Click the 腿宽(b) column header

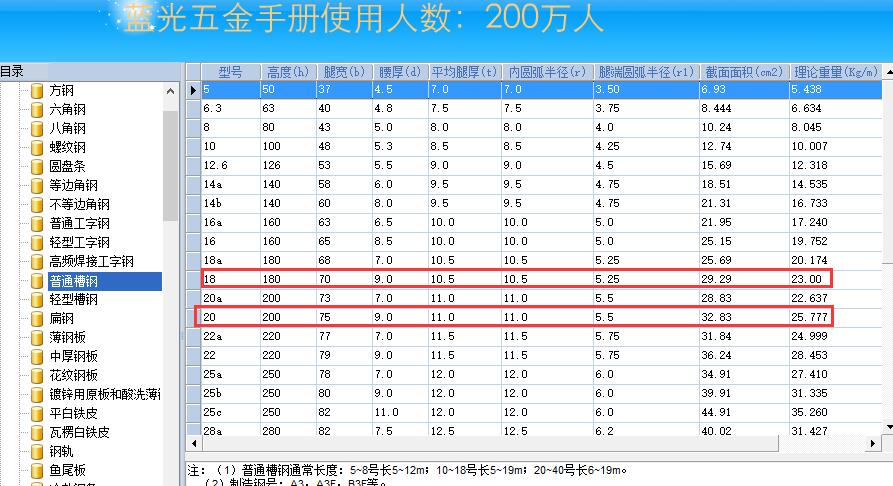[x=344, y=72]
